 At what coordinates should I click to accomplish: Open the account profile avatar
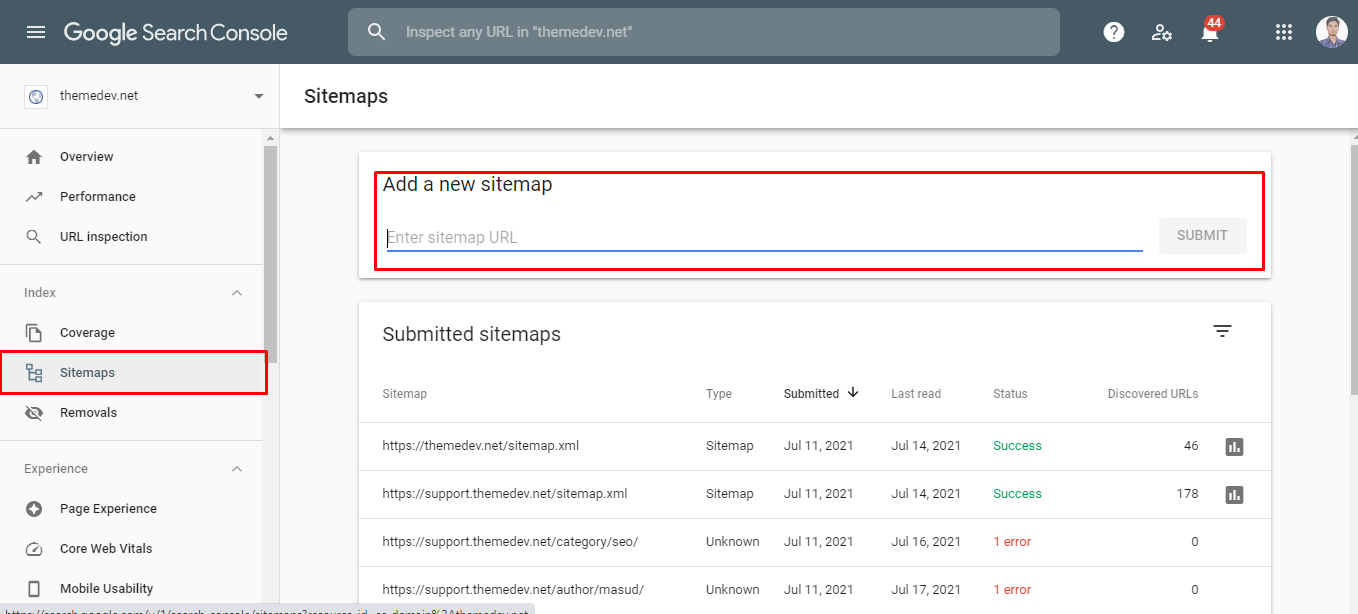click(x=1331, y=32)
